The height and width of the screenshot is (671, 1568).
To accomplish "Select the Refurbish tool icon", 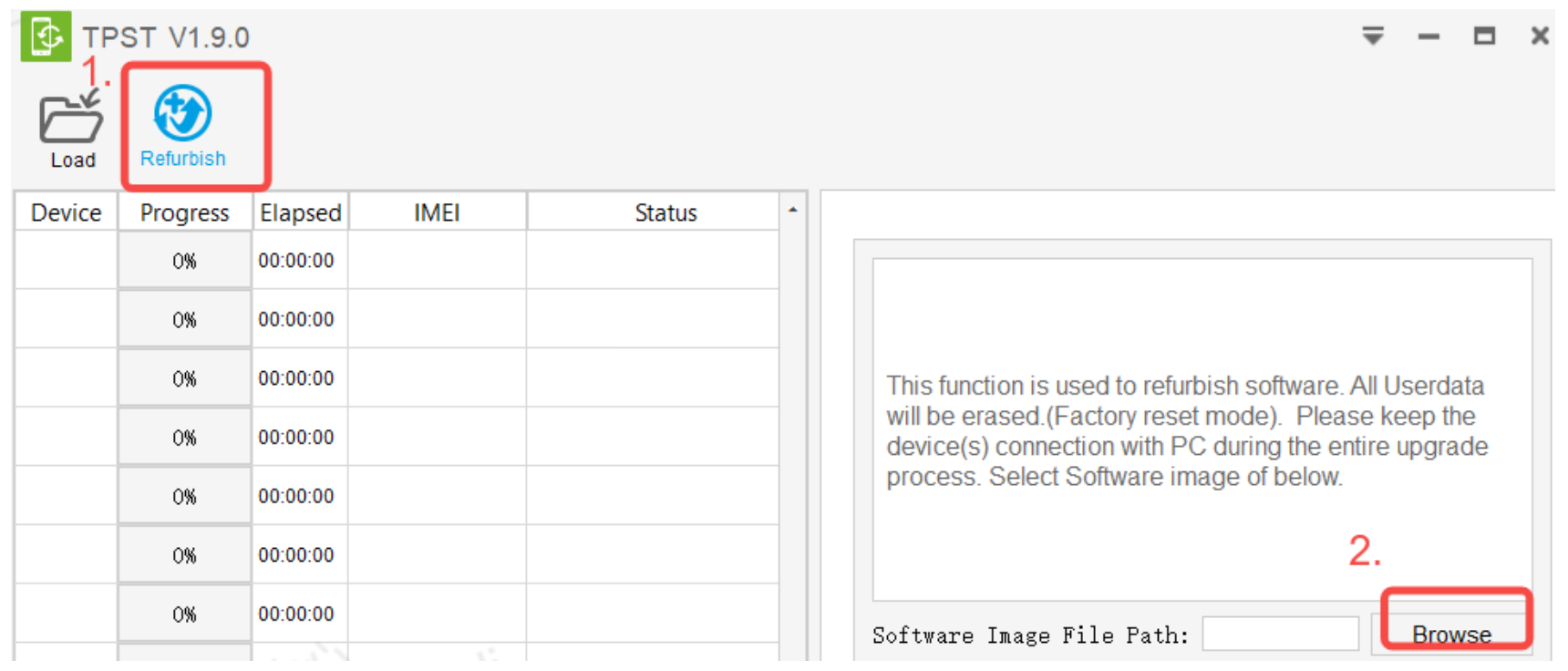I will [x=182, y=114].
